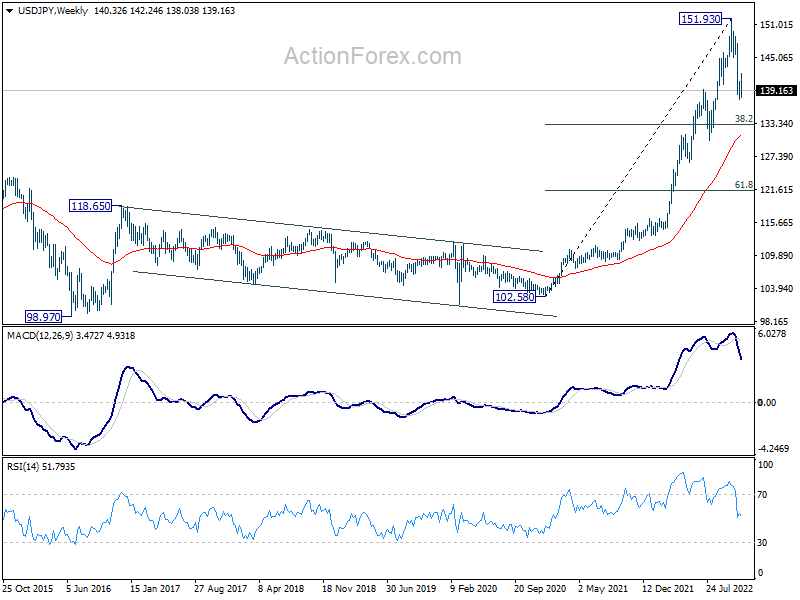Select the current price tag 139.163
Screen dimensions: 800x600
[777, 91]
